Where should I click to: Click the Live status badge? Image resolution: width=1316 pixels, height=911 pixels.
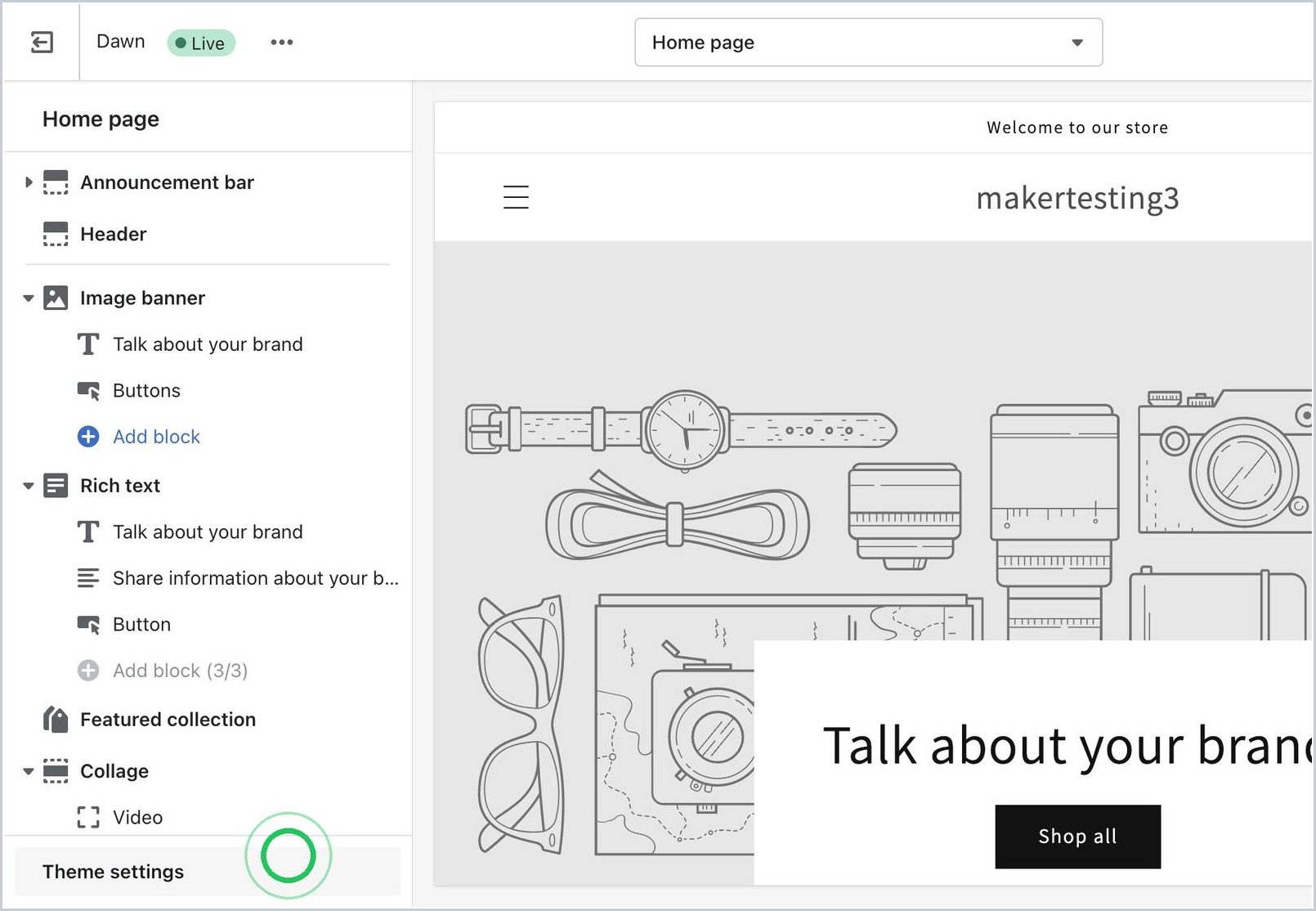[x=201, y=43]
